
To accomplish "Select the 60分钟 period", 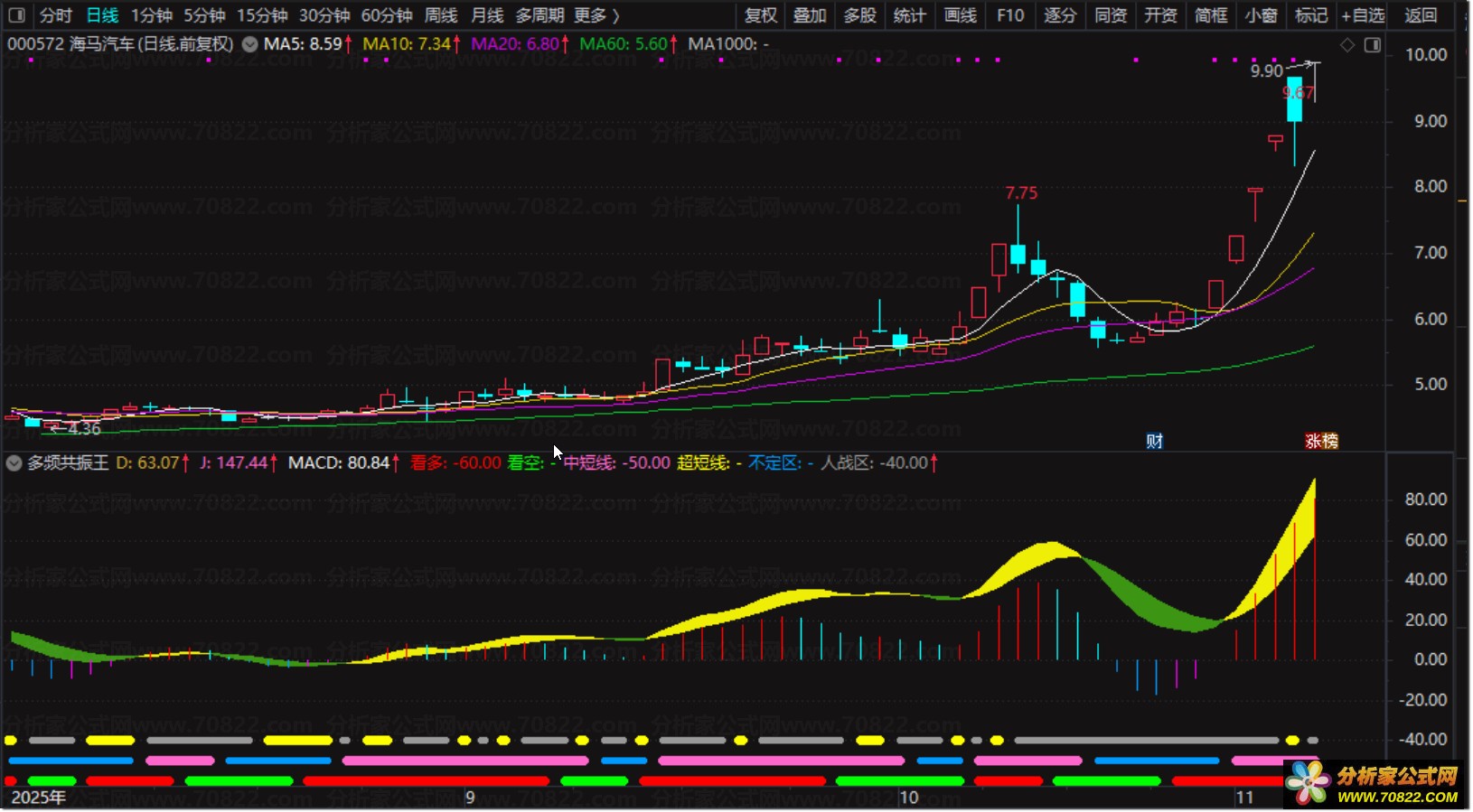I will (386, 15).
